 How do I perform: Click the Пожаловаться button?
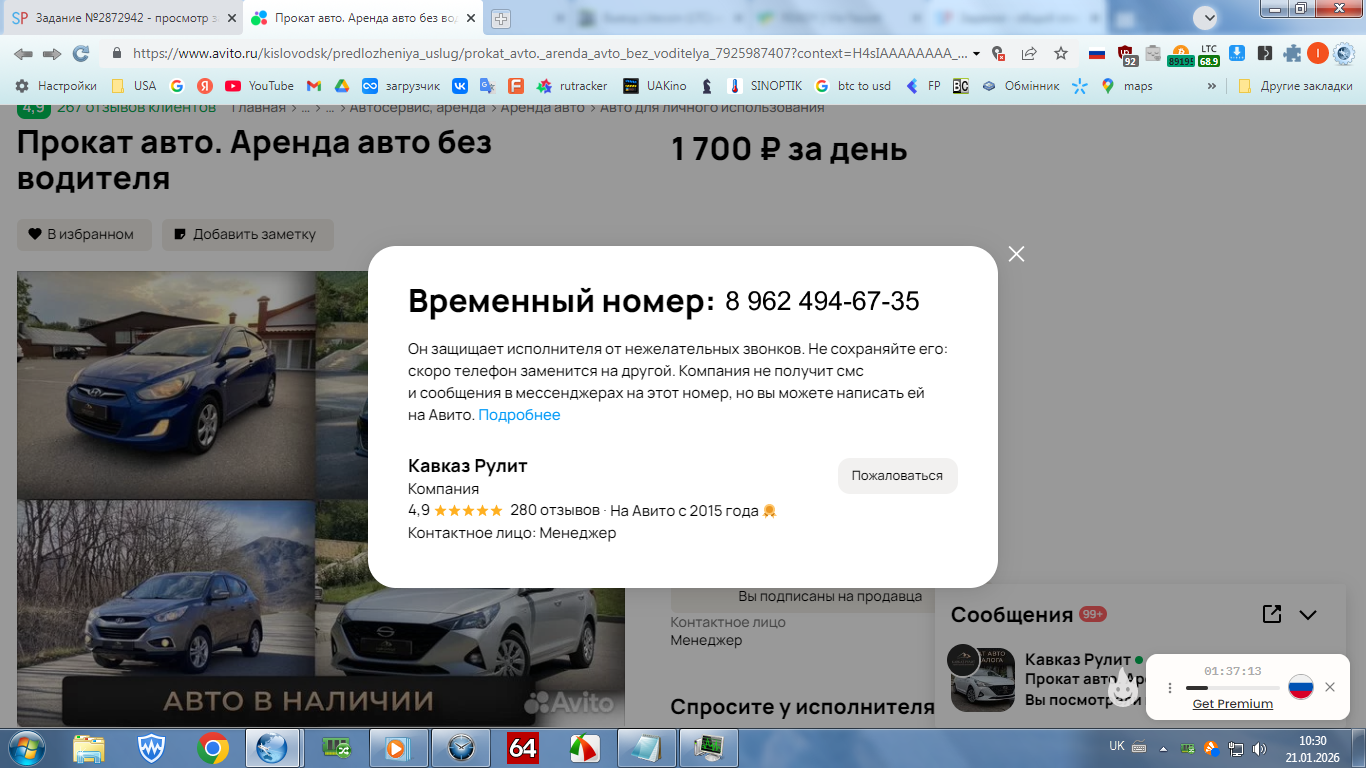tap(897, 476)
